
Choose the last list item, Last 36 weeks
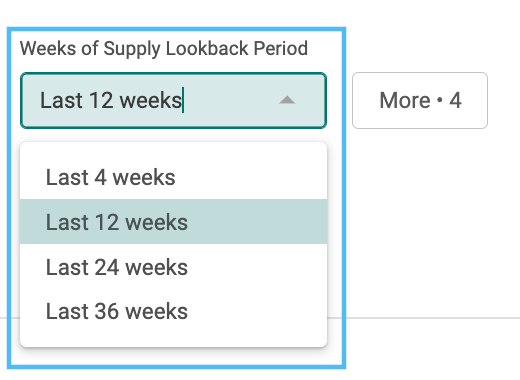pyautogui.click(x=173, y=311)
